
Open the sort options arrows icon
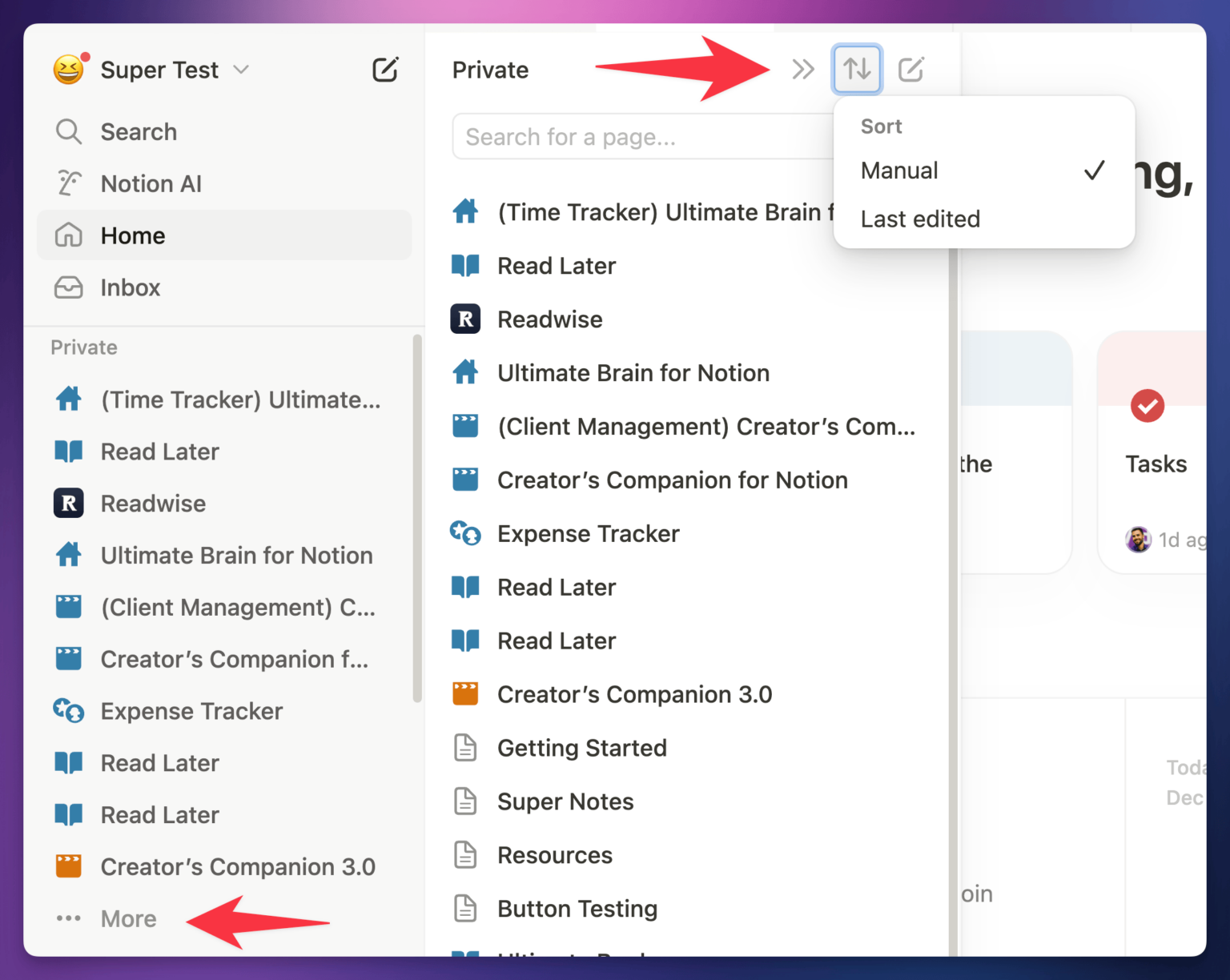click(x=857, y=70)
